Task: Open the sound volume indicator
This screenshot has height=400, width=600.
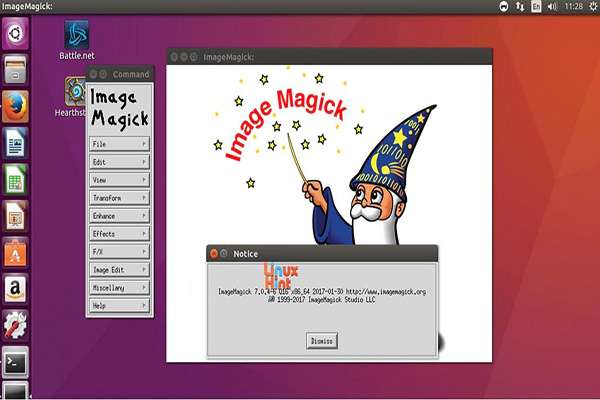Action: click(x=552, y=6)
